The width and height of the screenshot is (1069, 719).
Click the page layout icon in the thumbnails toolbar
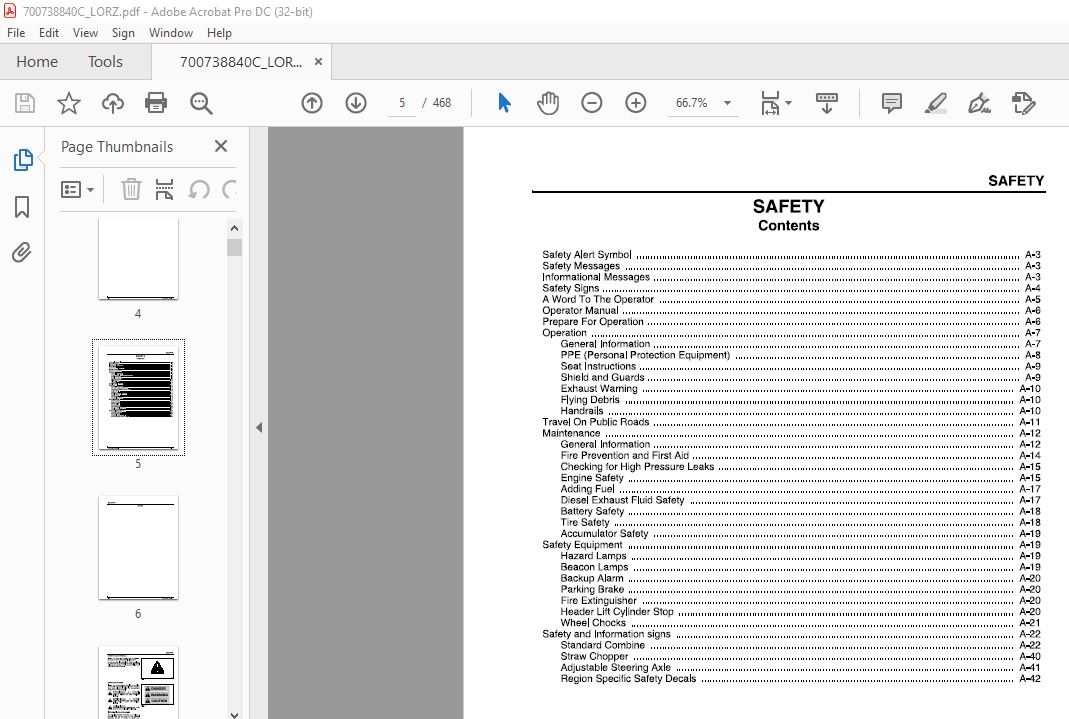[x=164, y=189]
